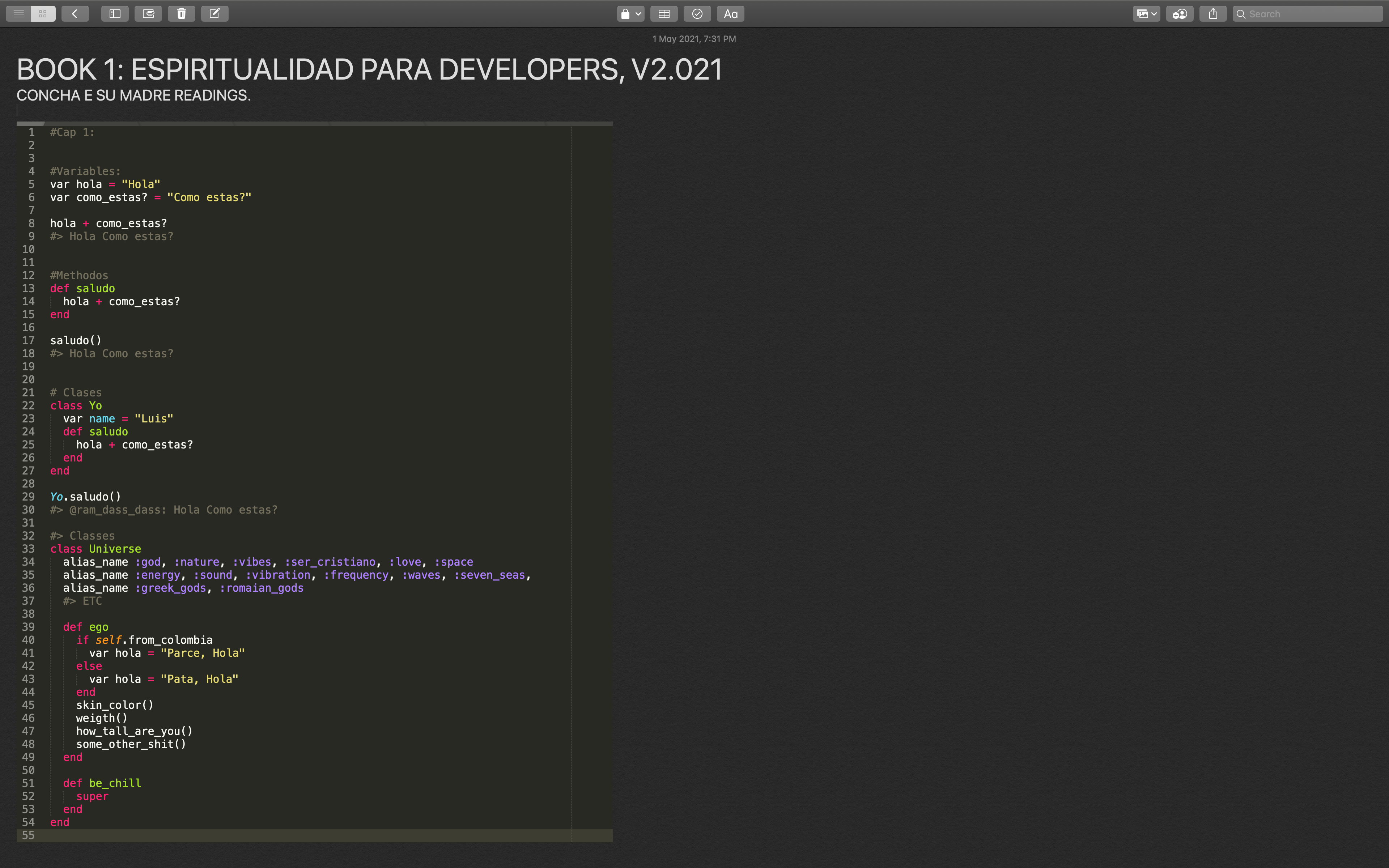Click the '#Variables:' comment line

[x=85, y=171]
